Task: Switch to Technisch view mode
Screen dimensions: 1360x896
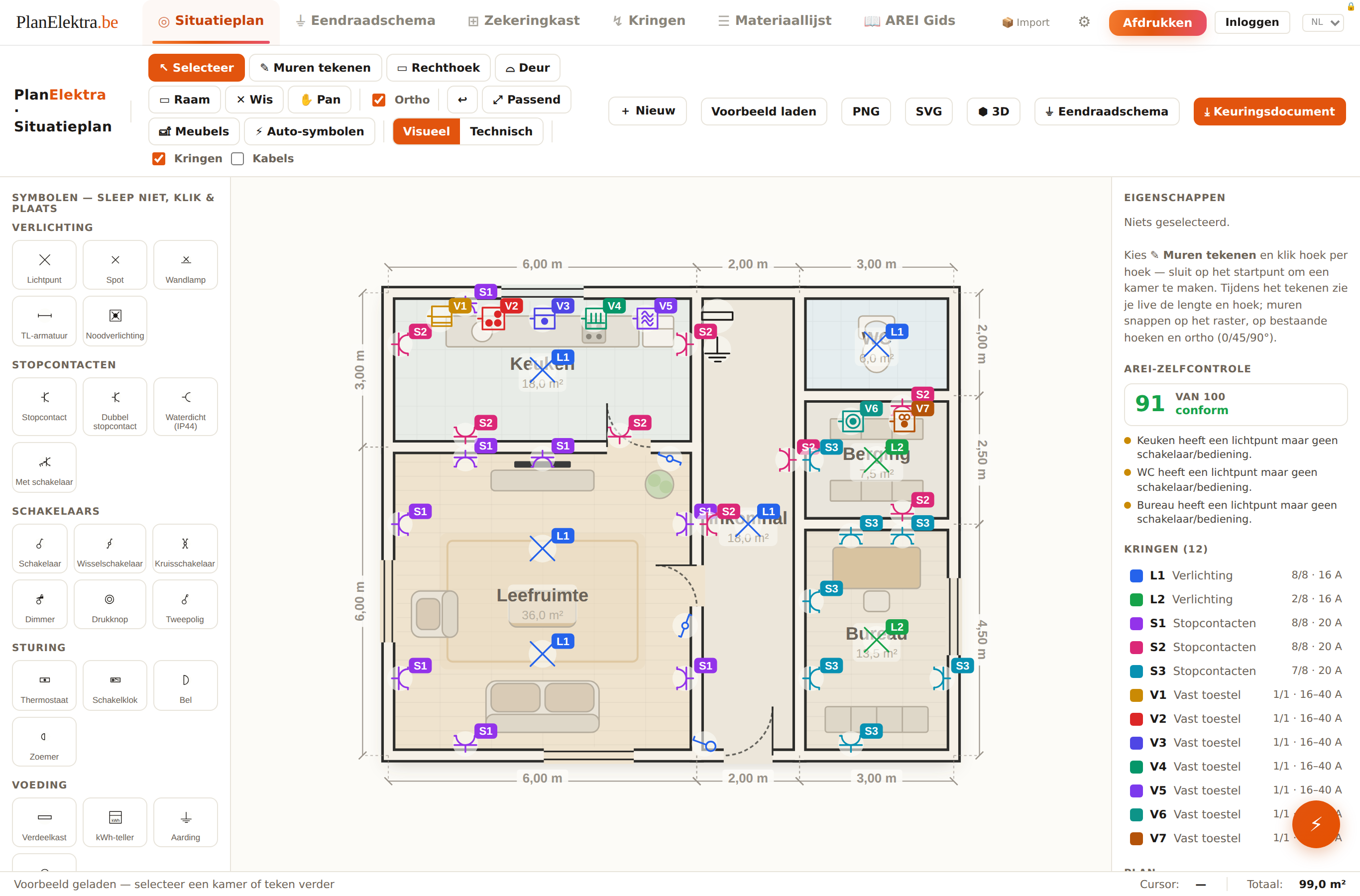Action: click(501, 131)
